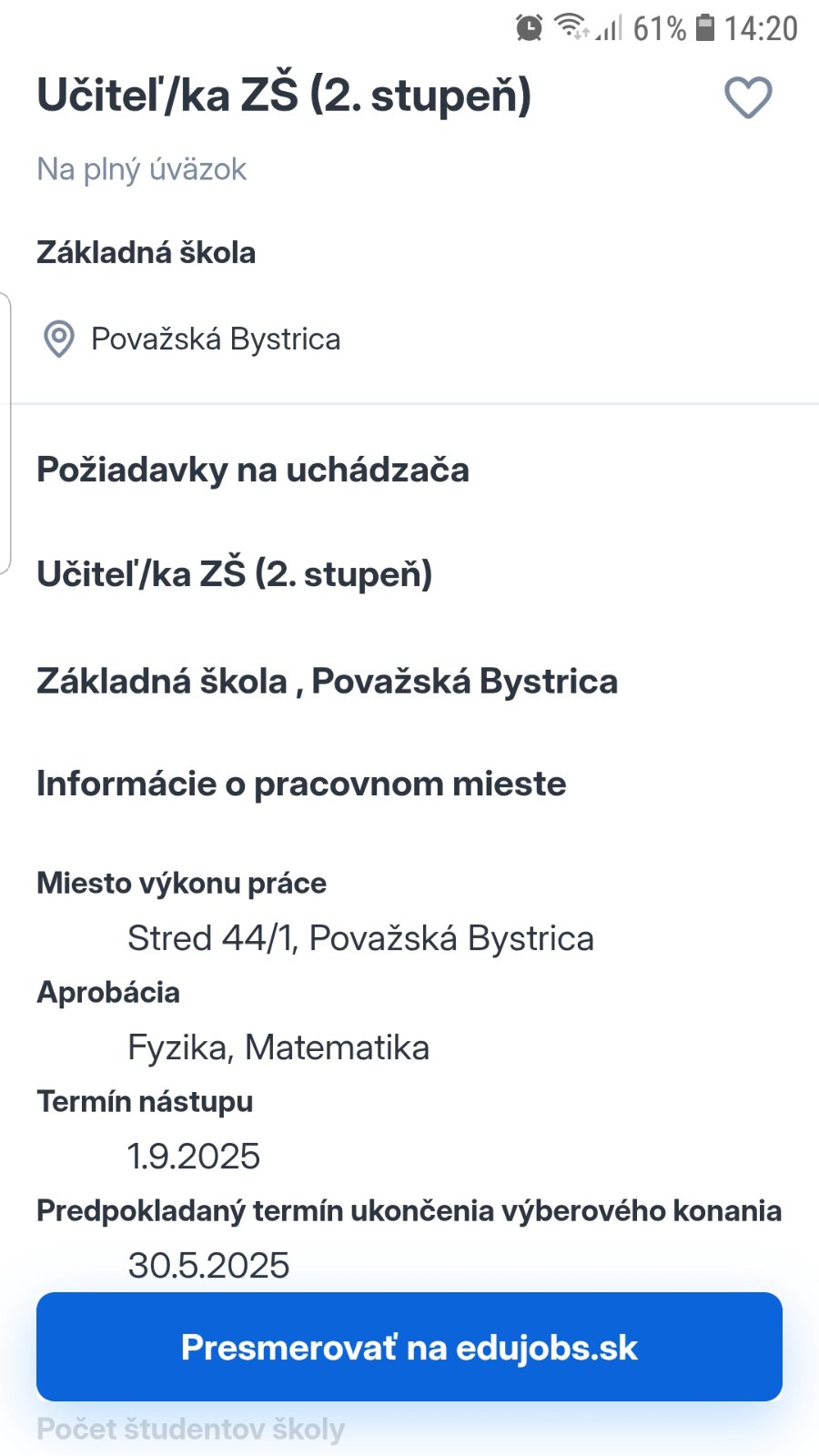Tap the 61% battery percentage text
819x1456 pixels.
[659, 28]
